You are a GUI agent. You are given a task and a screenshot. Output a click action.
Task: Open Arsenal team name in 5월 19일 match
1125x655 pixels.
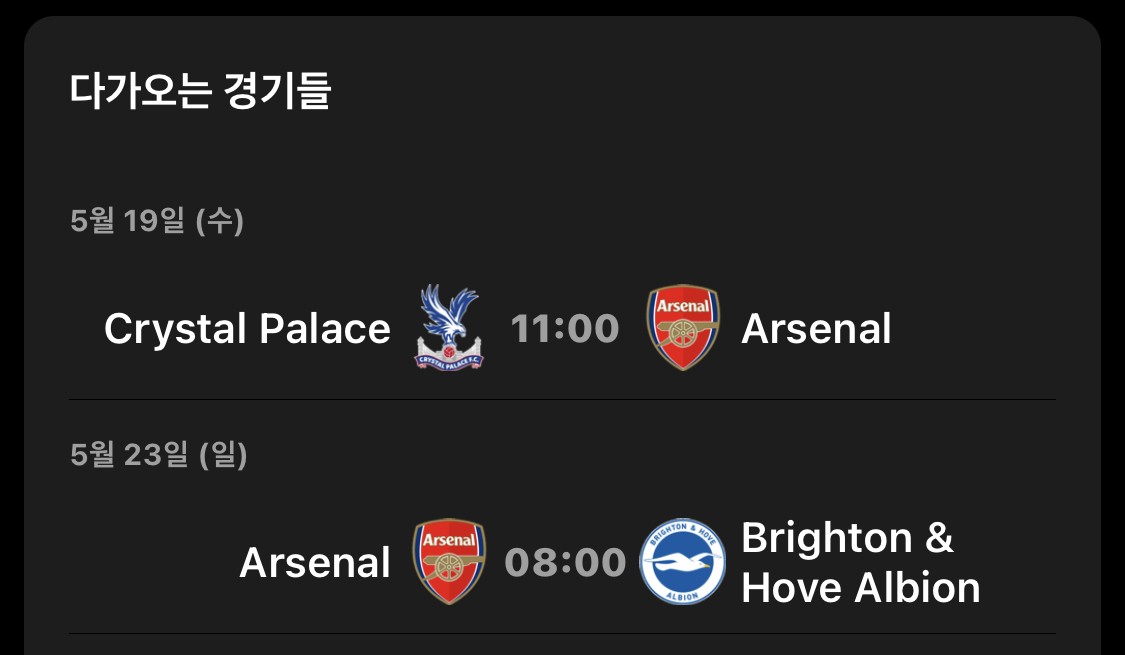coord(816,329)
